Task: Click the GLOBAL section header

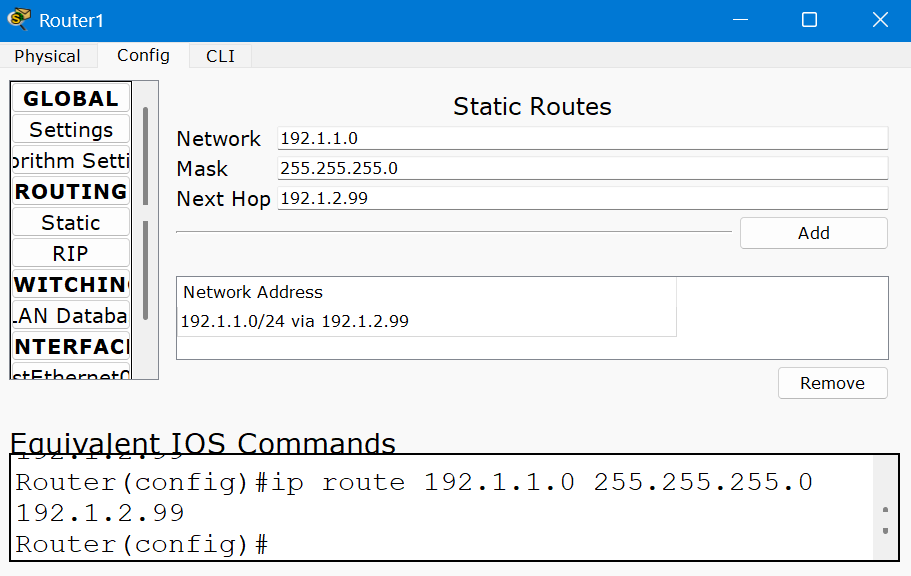Action: pos(71,99)
